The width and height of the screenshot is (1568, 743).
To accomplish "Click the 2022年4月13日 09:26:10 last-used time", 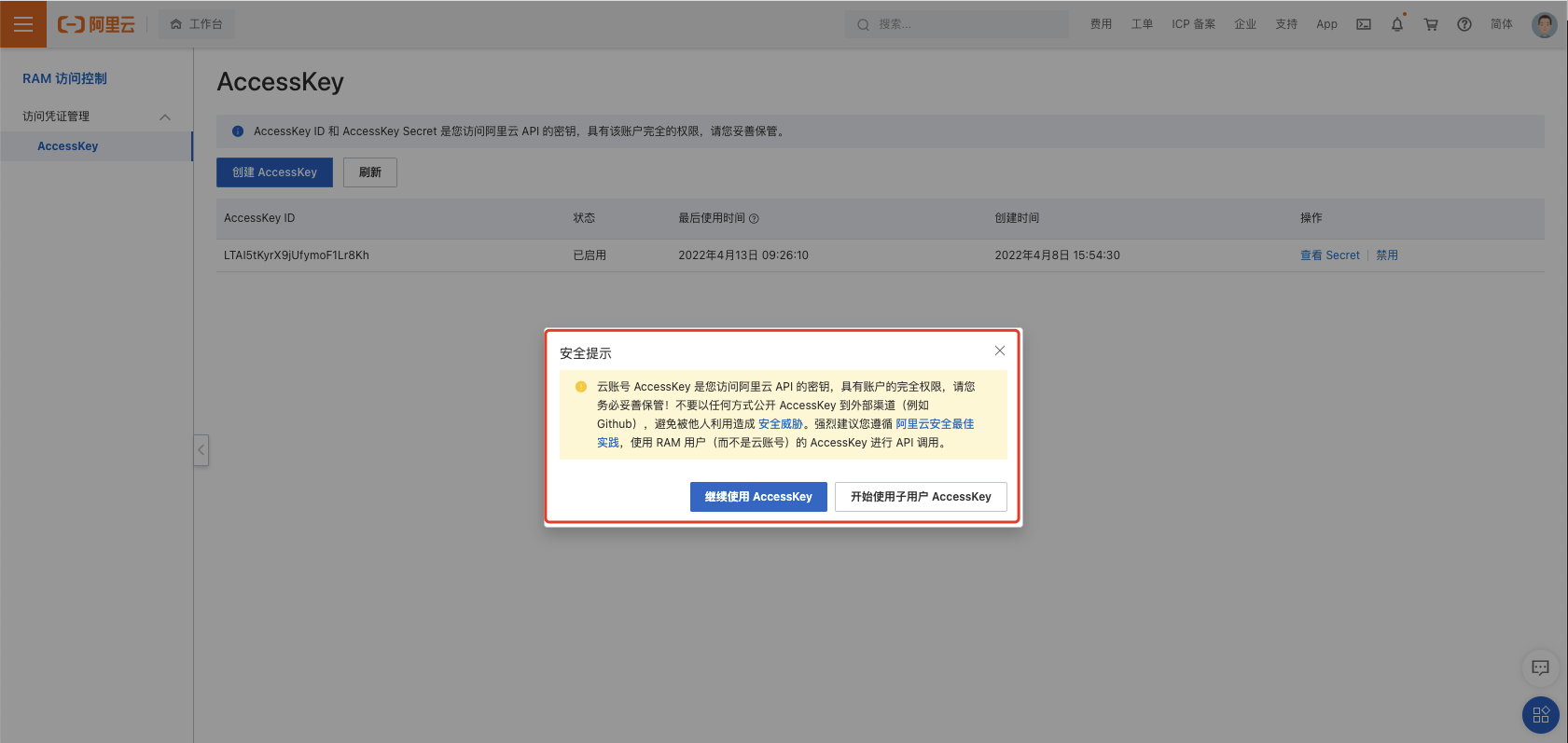I will 743,255.
